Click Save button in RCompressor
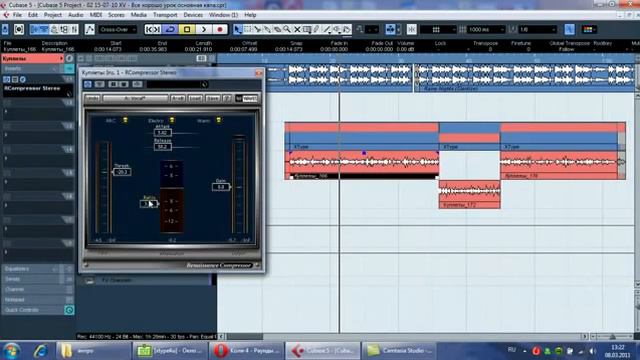This screenshot has height=360, width=640. (x=213, y=98)
